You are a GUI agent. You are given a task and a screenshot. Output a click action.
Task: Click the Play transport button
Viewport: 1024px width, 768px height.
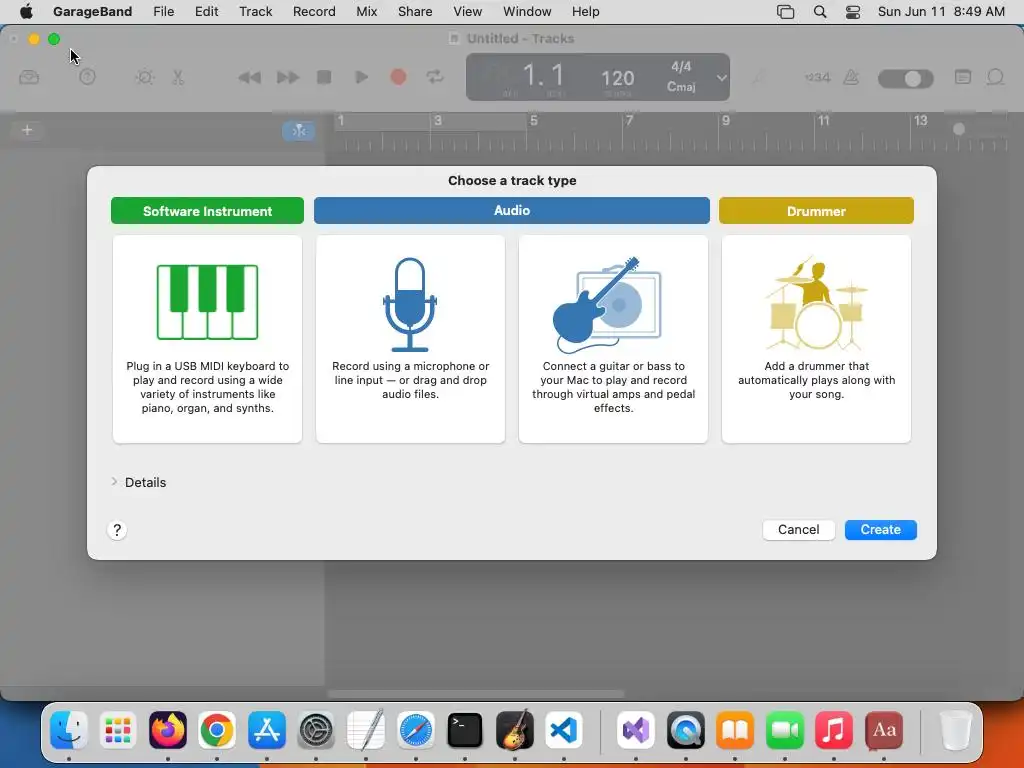point(361,77)
